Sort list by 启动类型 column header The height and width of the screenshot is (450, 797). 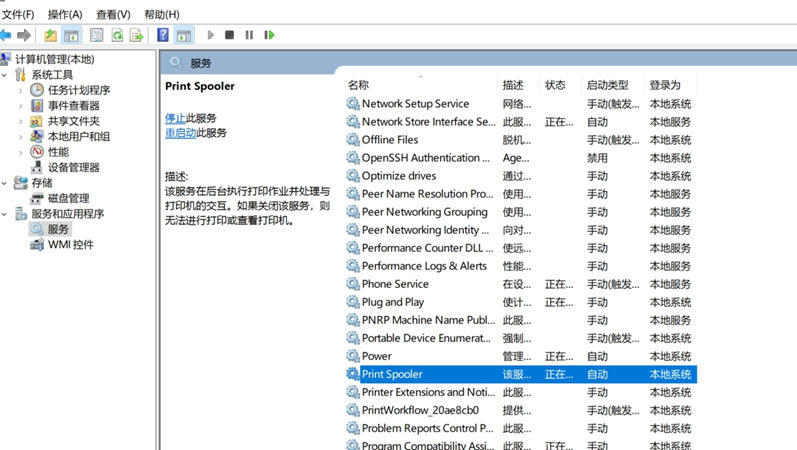pyautogui.click(x=607, y=85)
